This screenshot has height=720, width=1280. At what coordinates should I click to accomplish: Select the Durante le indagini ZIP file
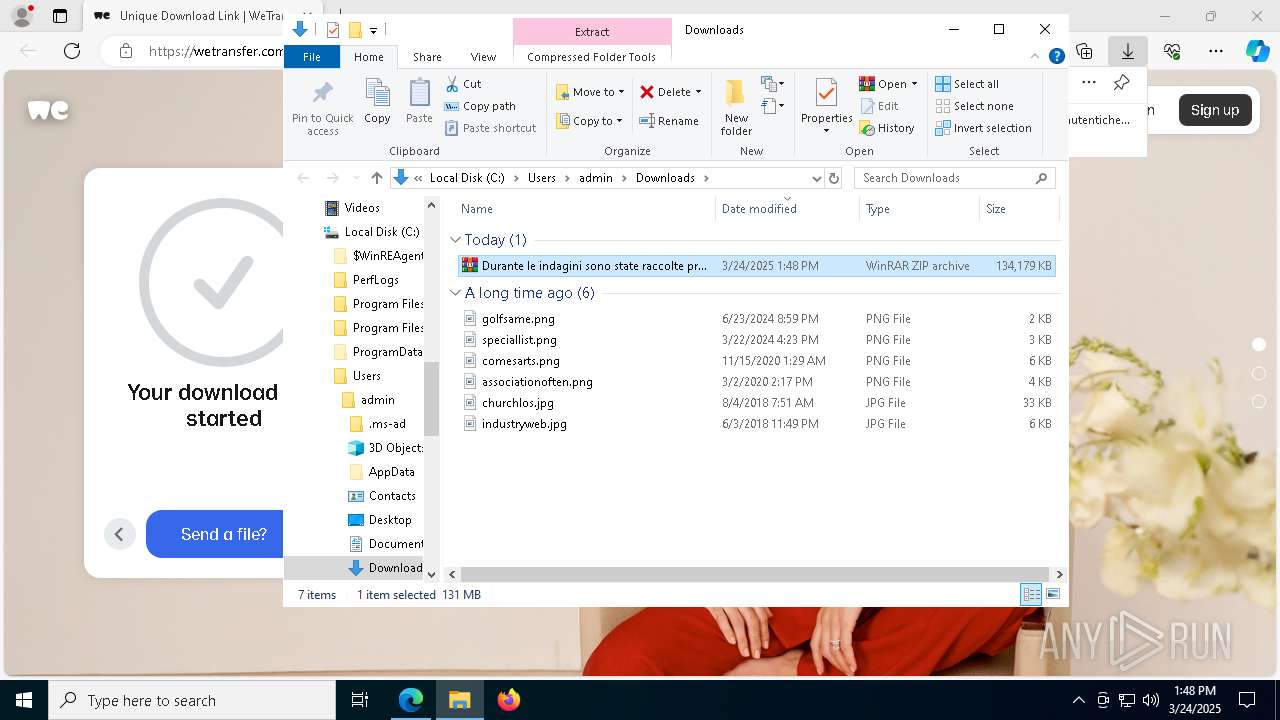[756, 266]
